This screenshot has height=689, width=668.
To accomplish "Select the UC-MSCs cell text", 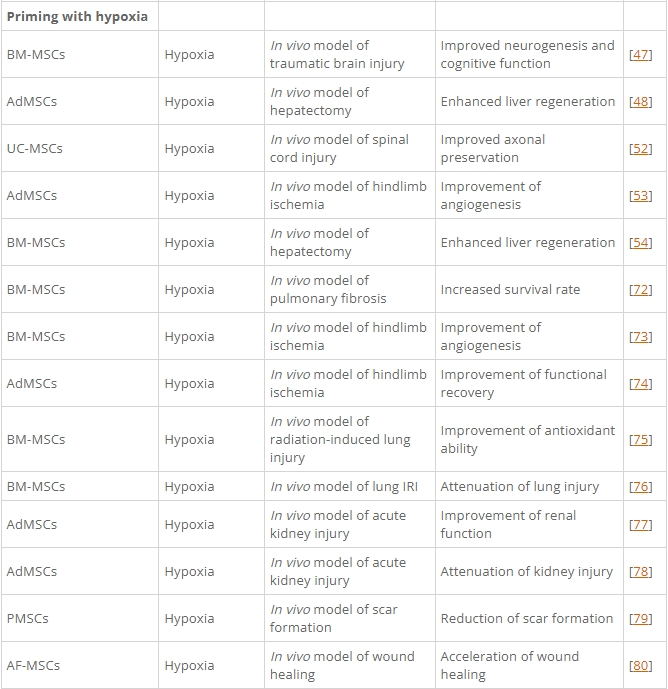I will click(x=34, y=148).
